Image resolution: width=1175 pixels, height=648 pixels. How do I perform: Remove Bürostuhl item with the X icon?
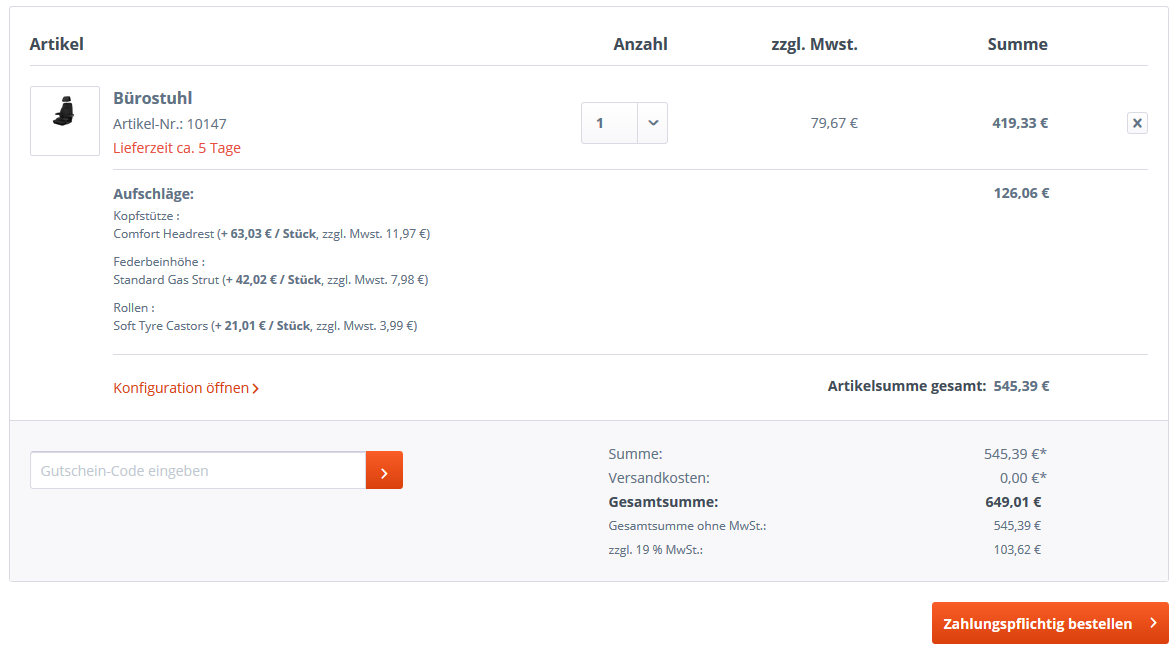pos(1137,123)
